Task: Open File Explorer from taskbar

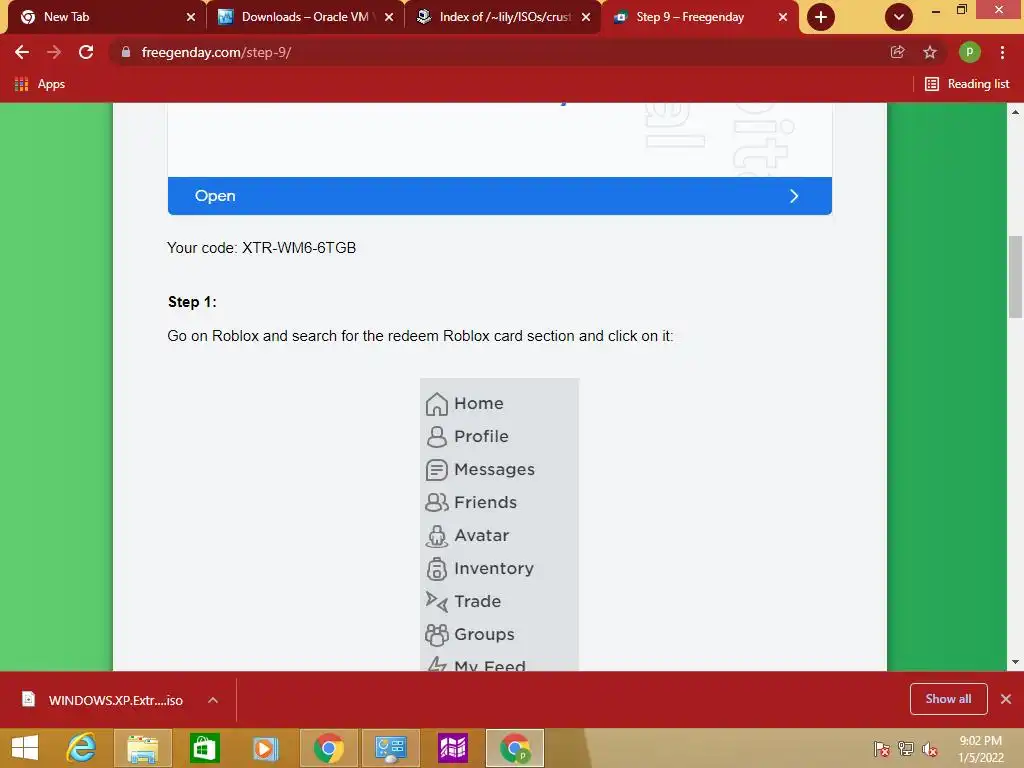Action: [x=143, y=748]
